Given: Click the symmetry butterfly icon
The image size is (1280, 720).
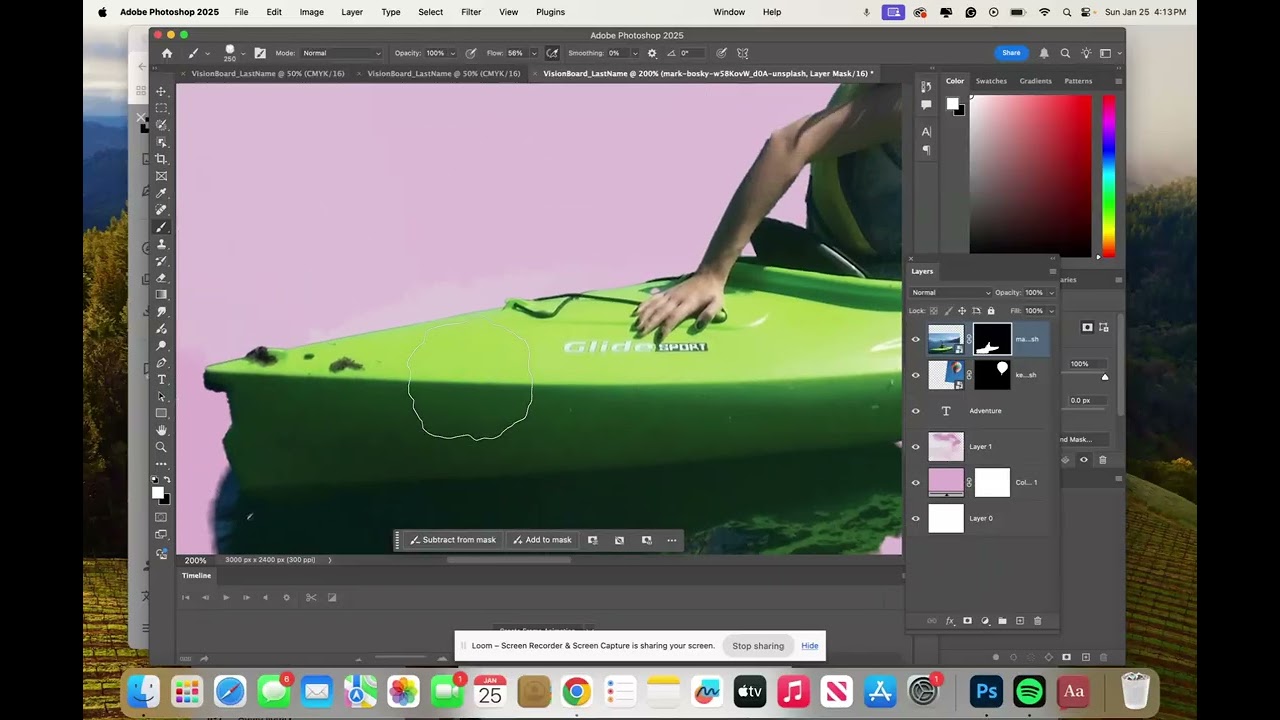Looking at the screenshot, I should 743,53.
